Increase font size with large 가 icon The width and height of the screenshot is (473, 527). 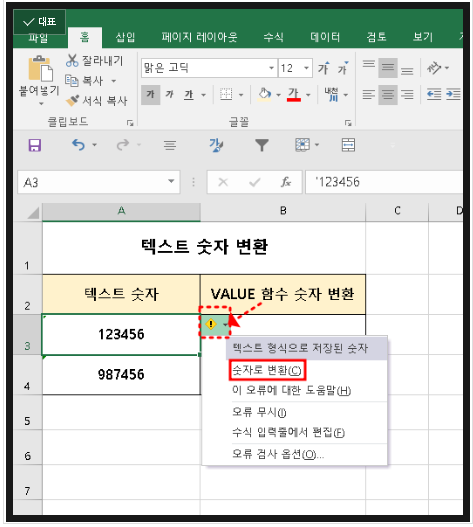[324, 68]
